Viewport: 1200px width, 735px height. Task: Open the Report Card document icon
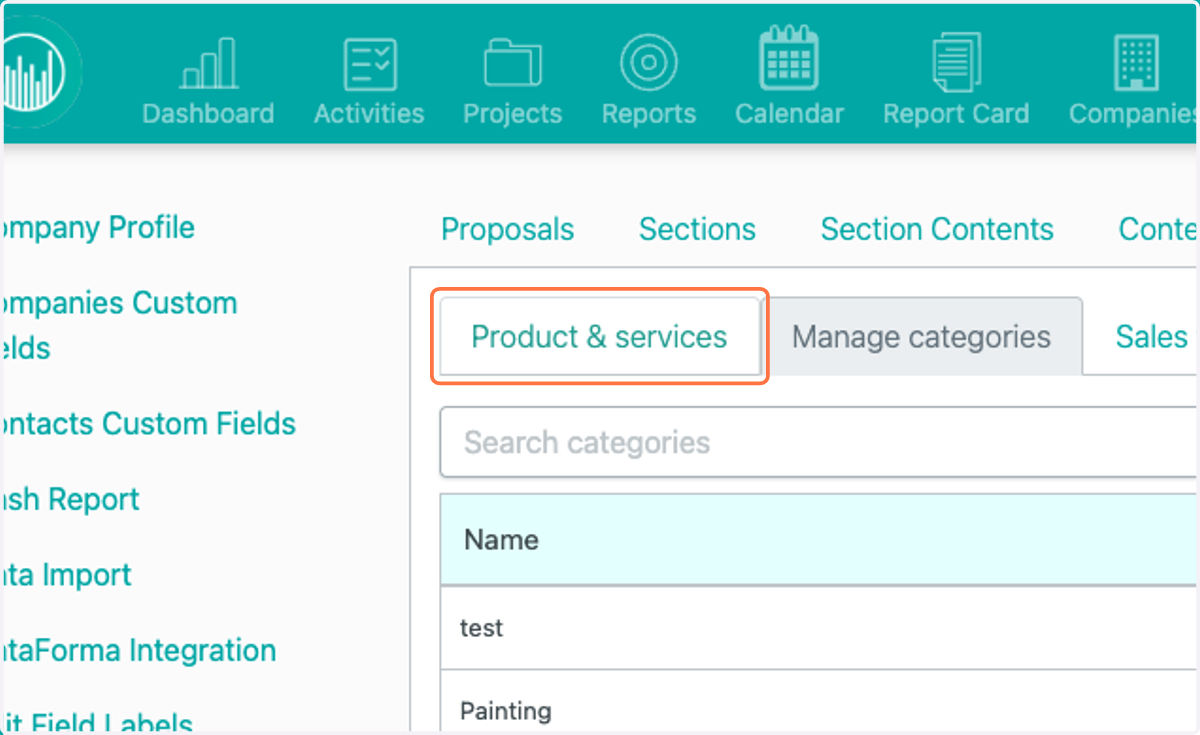click(x=955, y=63)
